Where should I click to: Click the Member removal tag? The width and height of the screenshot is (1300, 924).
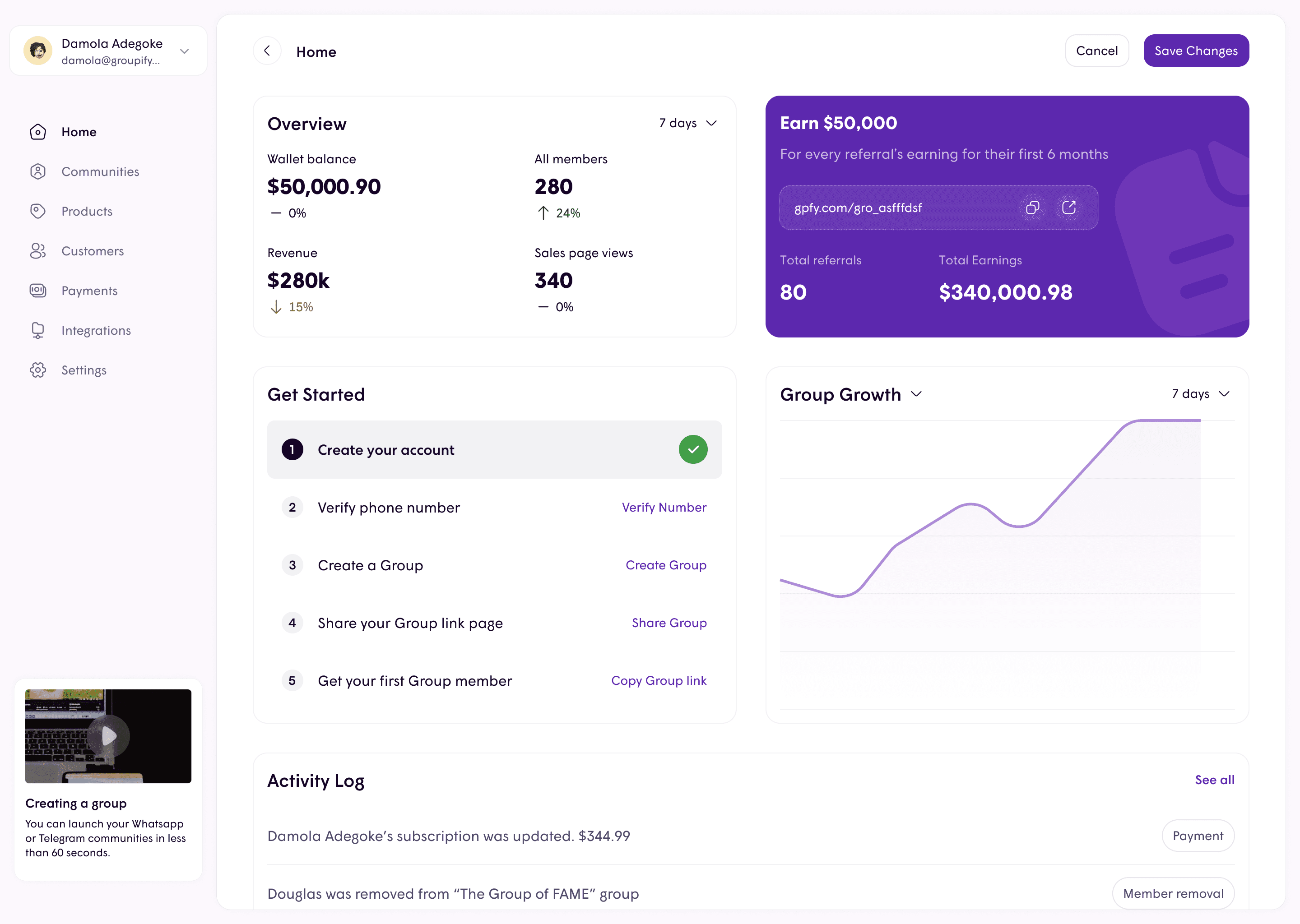[x=1173, y=893]
